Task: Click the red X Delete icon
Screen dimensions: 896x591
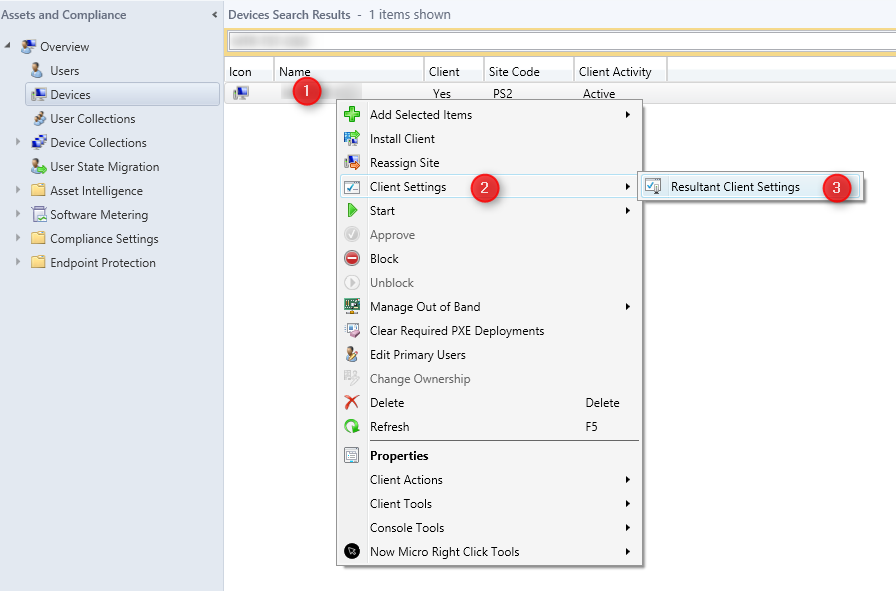Action: [351, 402]
